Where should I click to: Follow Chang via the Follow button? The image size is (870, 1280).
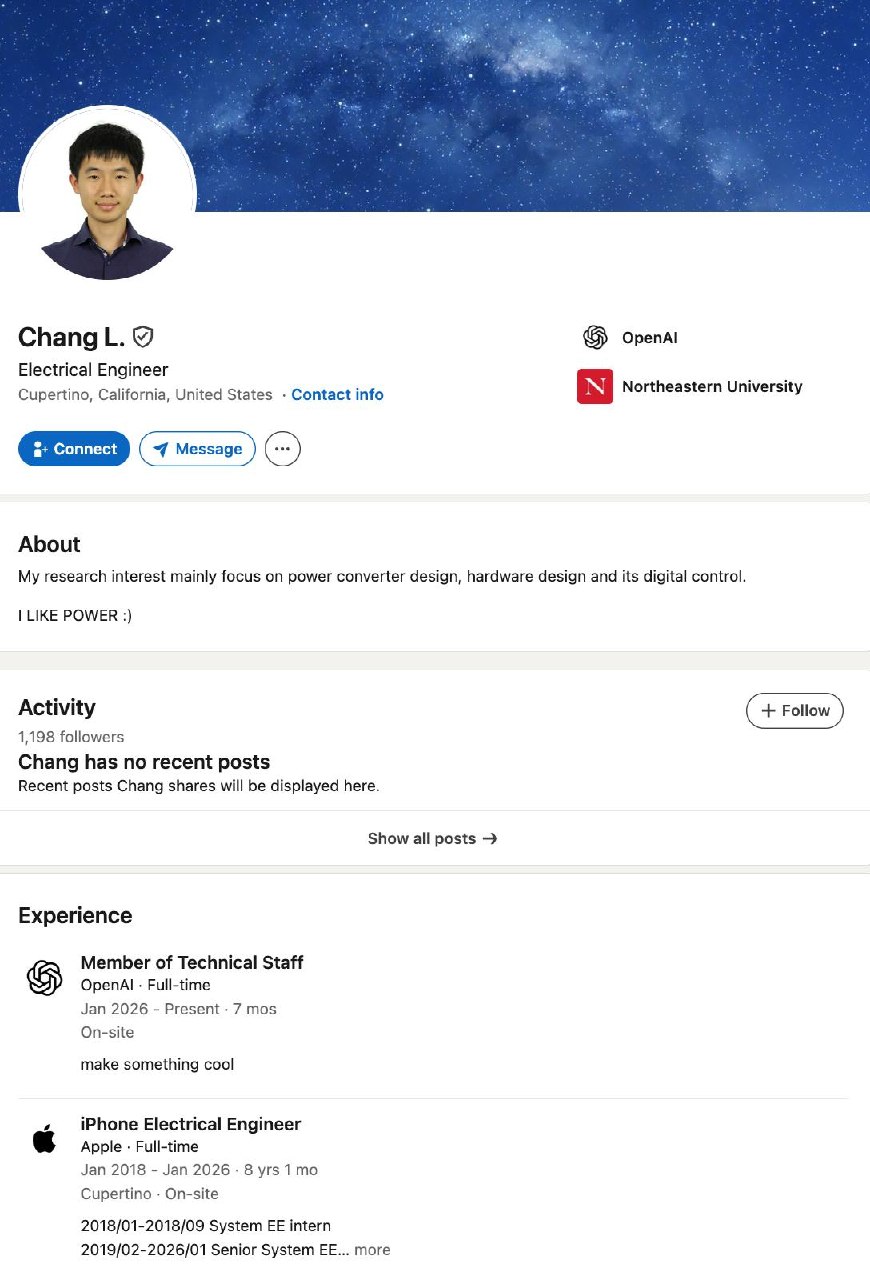coord(795,710)
